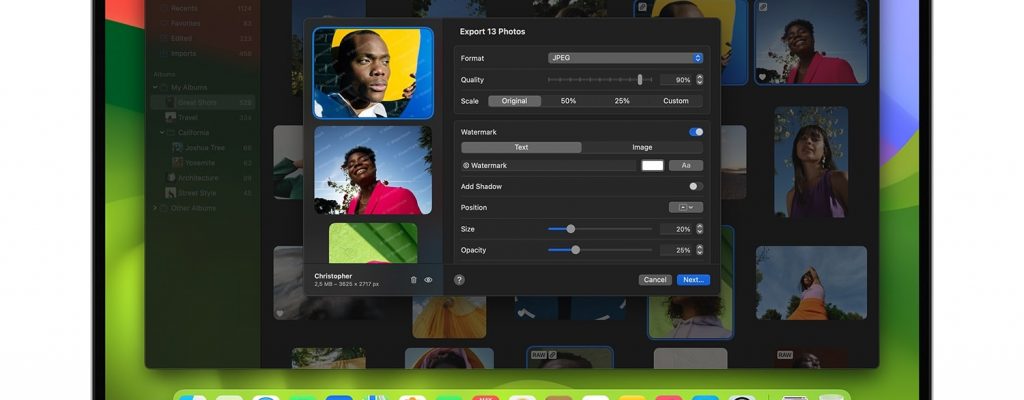Expand the Other Albums group
The image size is (1024, 400).
155,208
